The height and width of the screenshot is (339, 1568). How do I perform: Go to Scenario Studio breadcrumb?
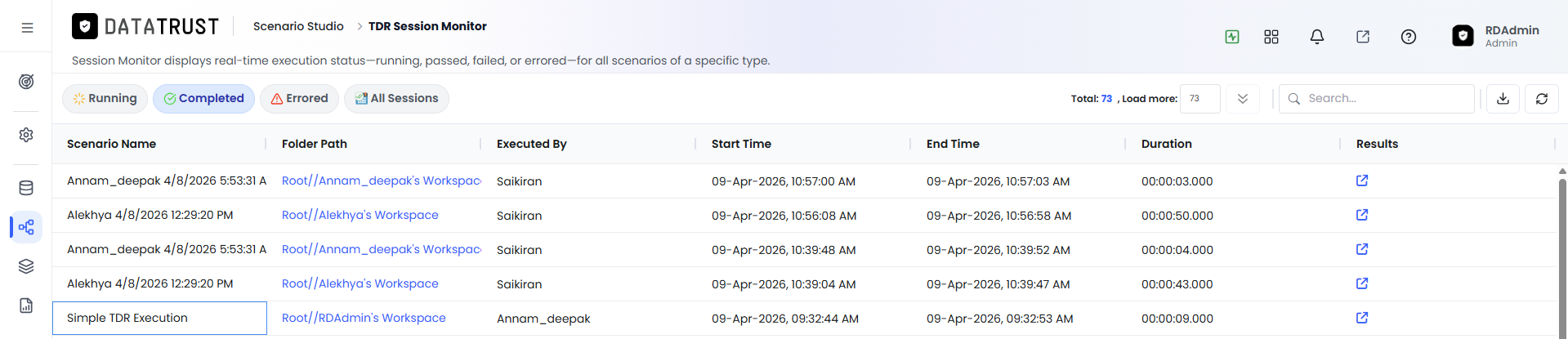(x=298, y=26)
